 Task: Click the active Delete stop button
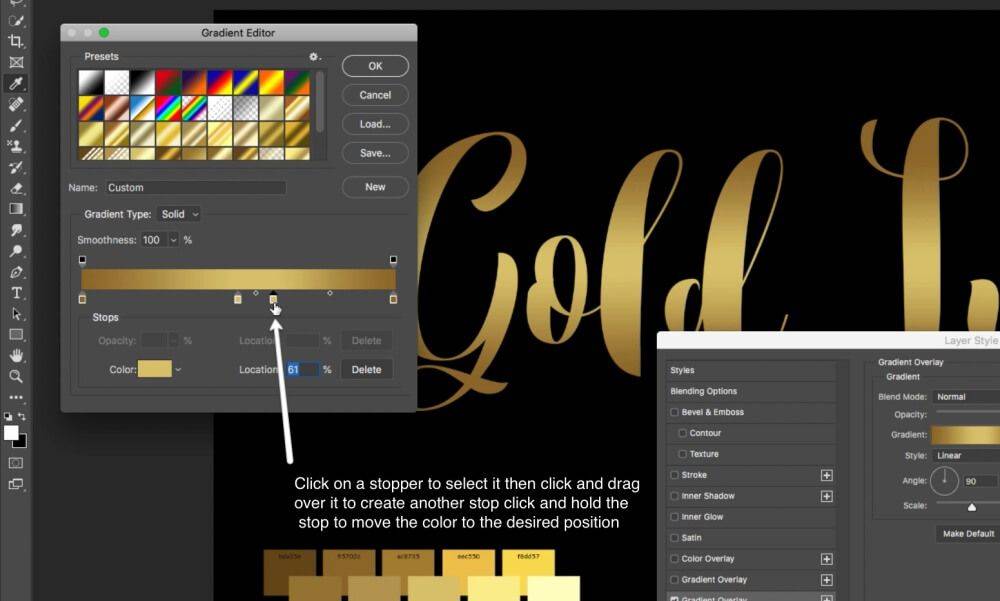coord(366,369)
